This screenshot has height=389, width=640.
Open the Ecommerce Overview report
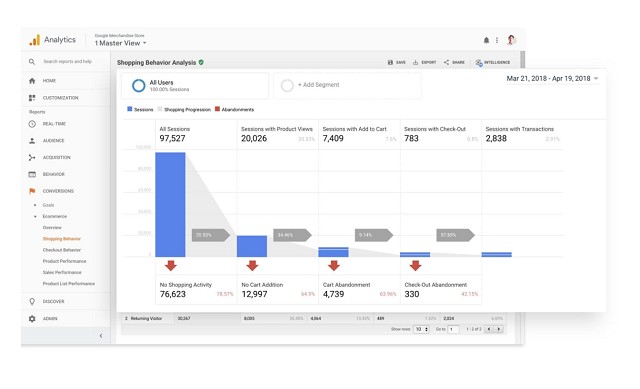pyautogui.click(x=52, y=228)
